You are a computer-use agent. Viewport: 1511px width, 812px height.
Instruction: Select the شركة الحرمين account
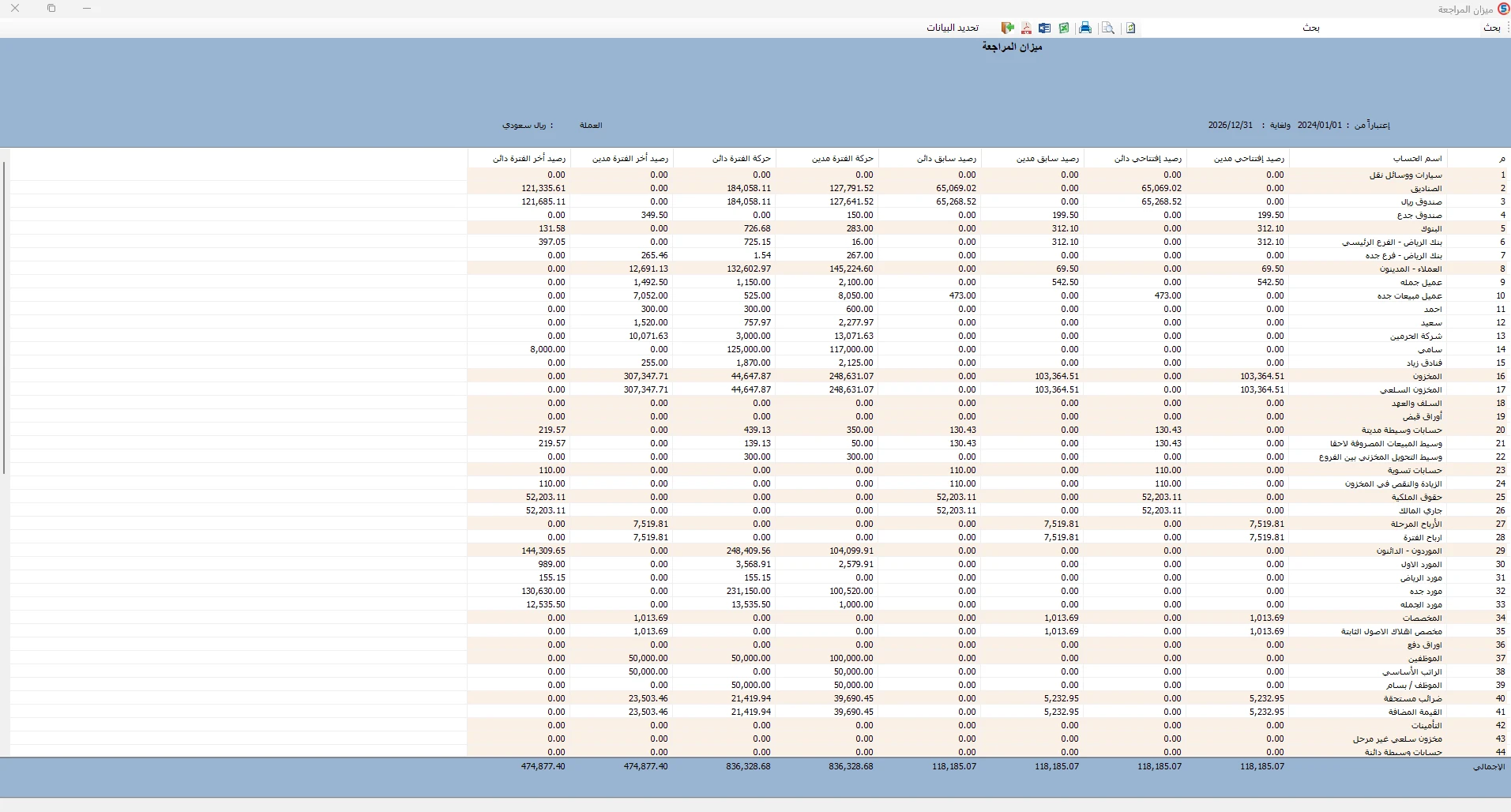pyautogui.click(x=1417, y=336)
